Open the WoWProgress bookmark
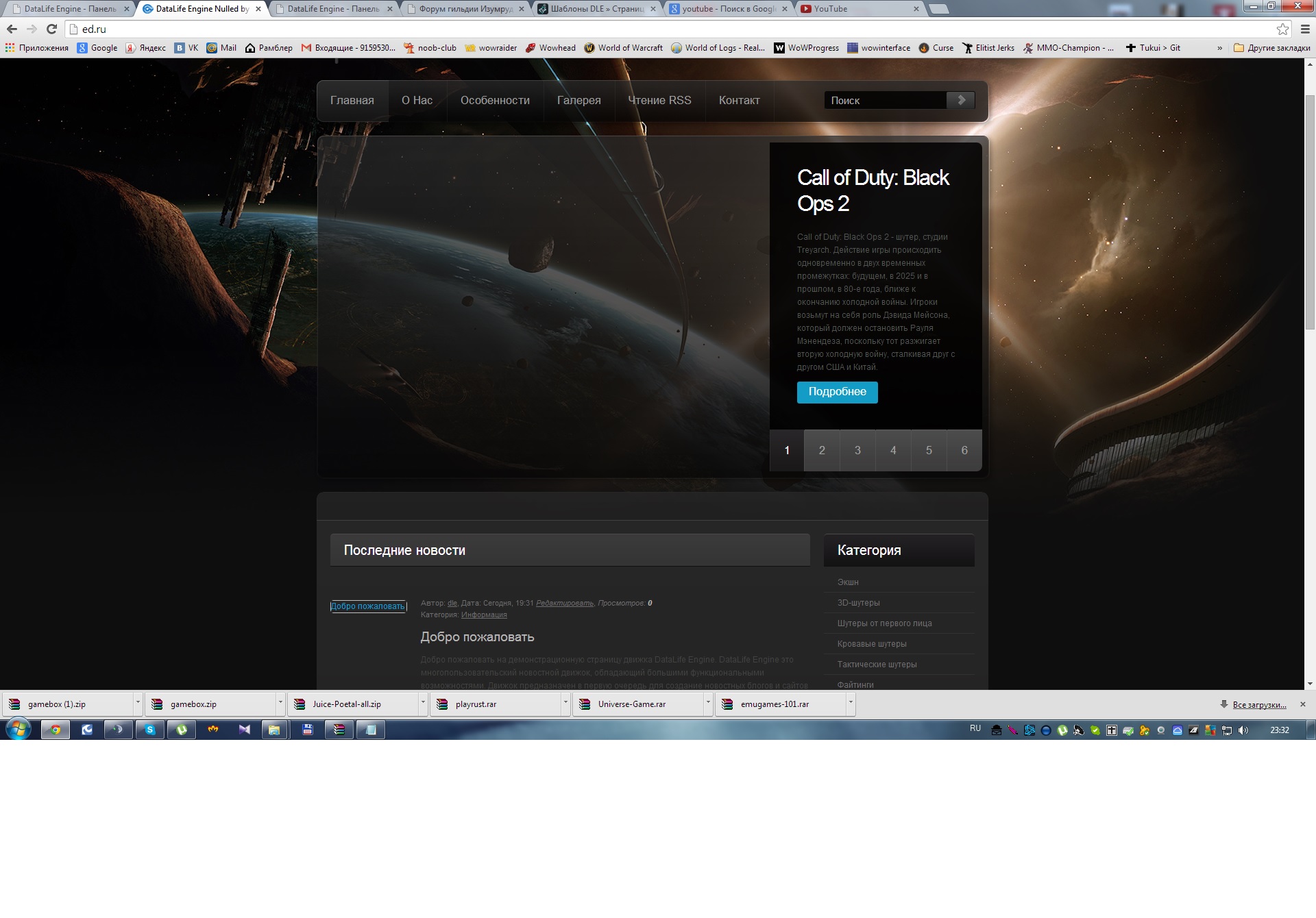This screenshot has height=918, width=1316. click(806, 48)
